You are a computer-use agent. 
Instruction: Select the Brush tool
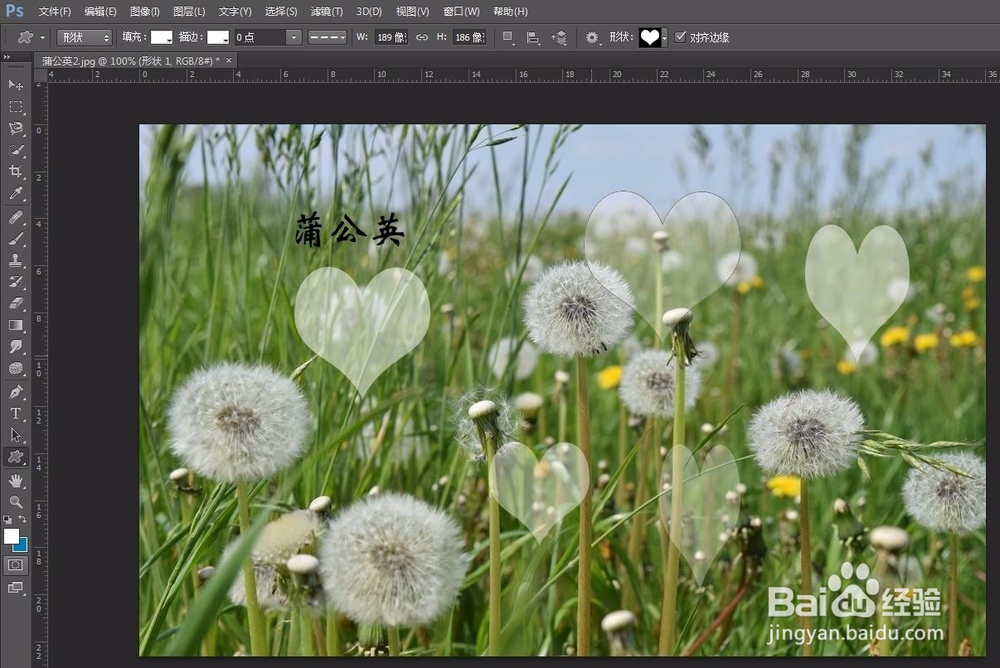point(15,239)
